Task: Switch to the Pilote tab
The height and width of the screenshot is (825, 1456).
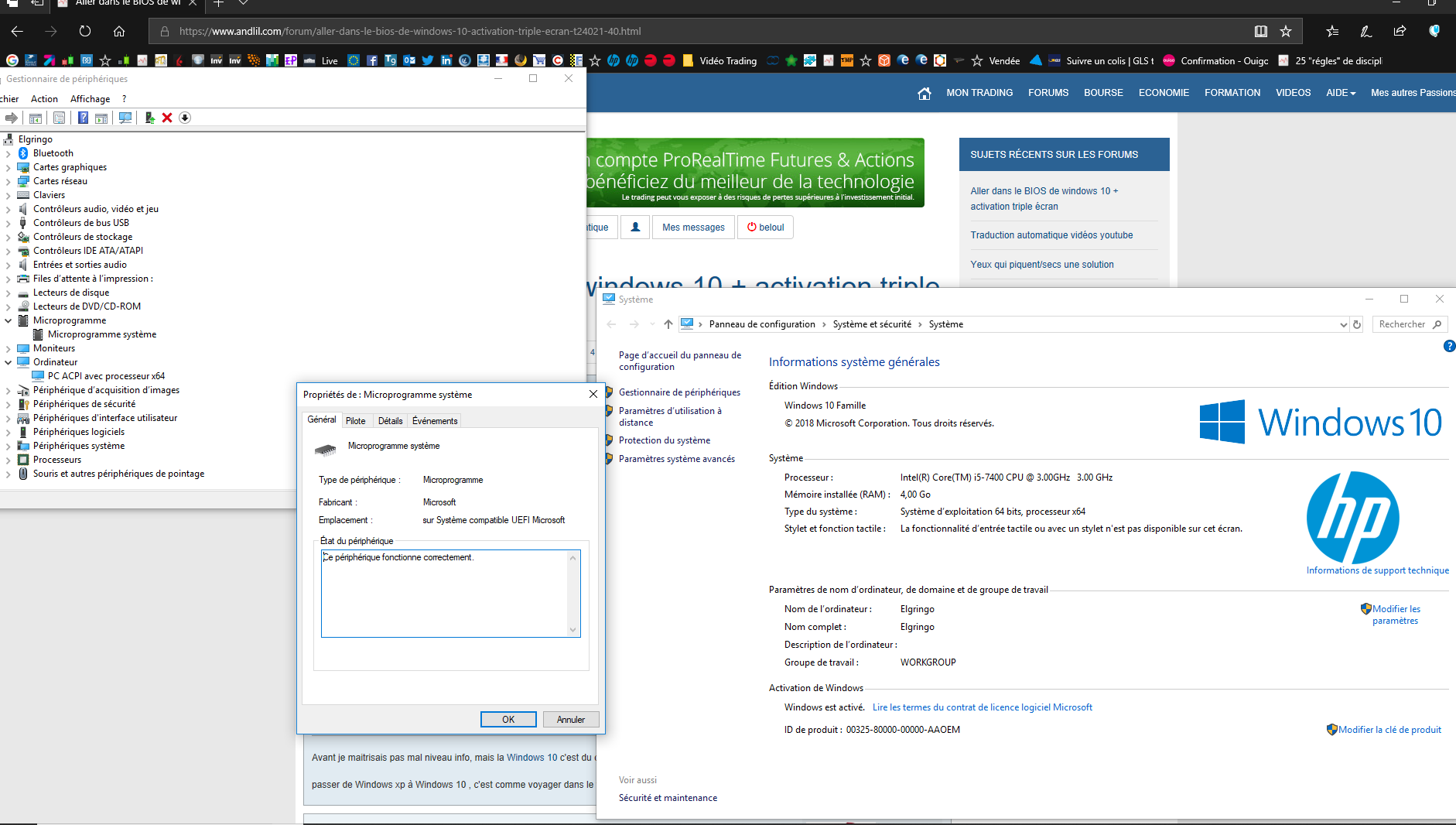Action: pos(356,421)
